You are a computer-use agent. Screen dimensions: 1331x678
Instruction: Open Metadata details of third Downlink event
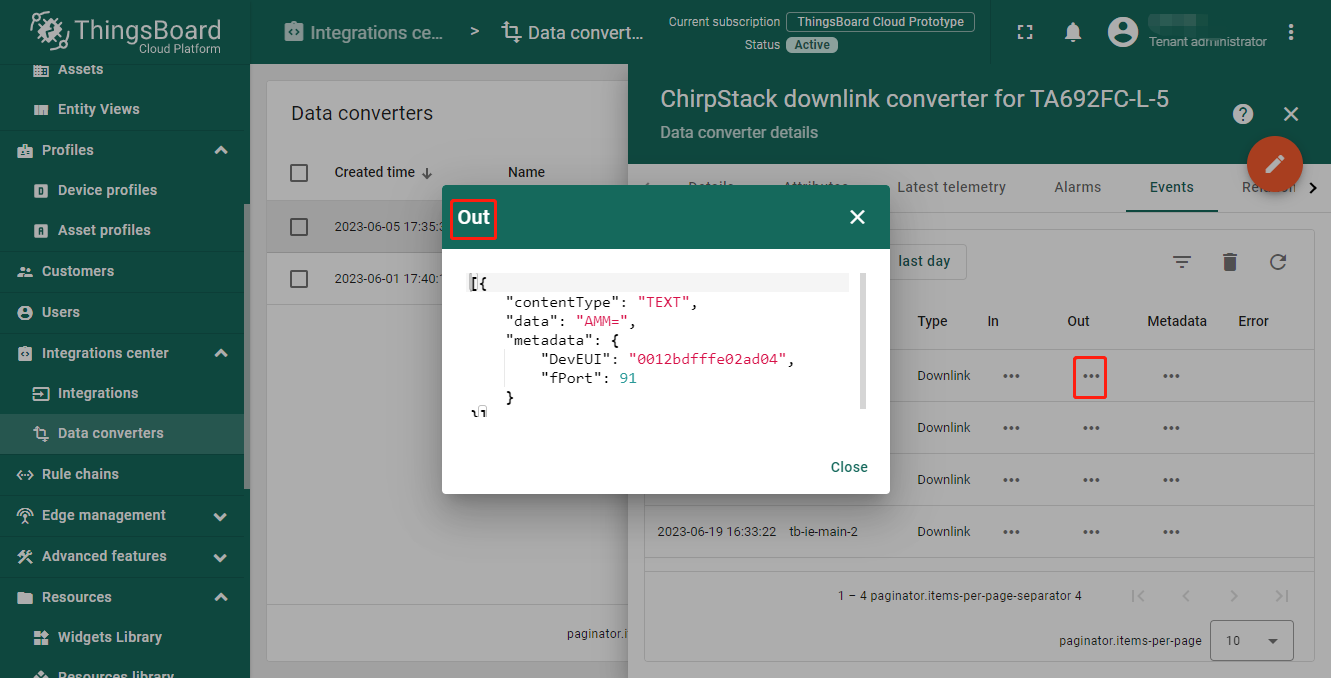(1171, 480)
